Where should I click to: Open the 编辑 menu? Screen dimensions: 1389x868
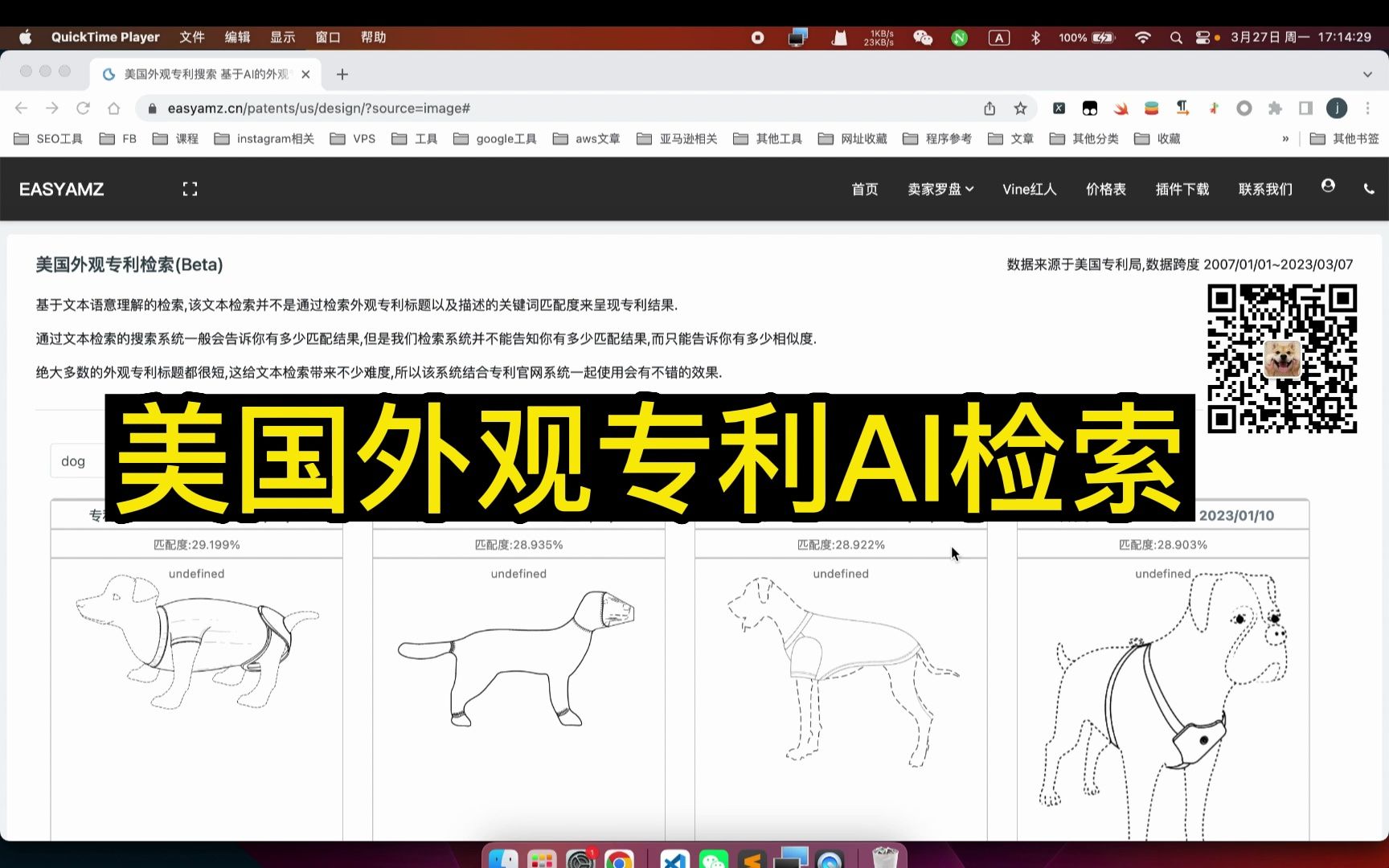[x=237, y=37]
